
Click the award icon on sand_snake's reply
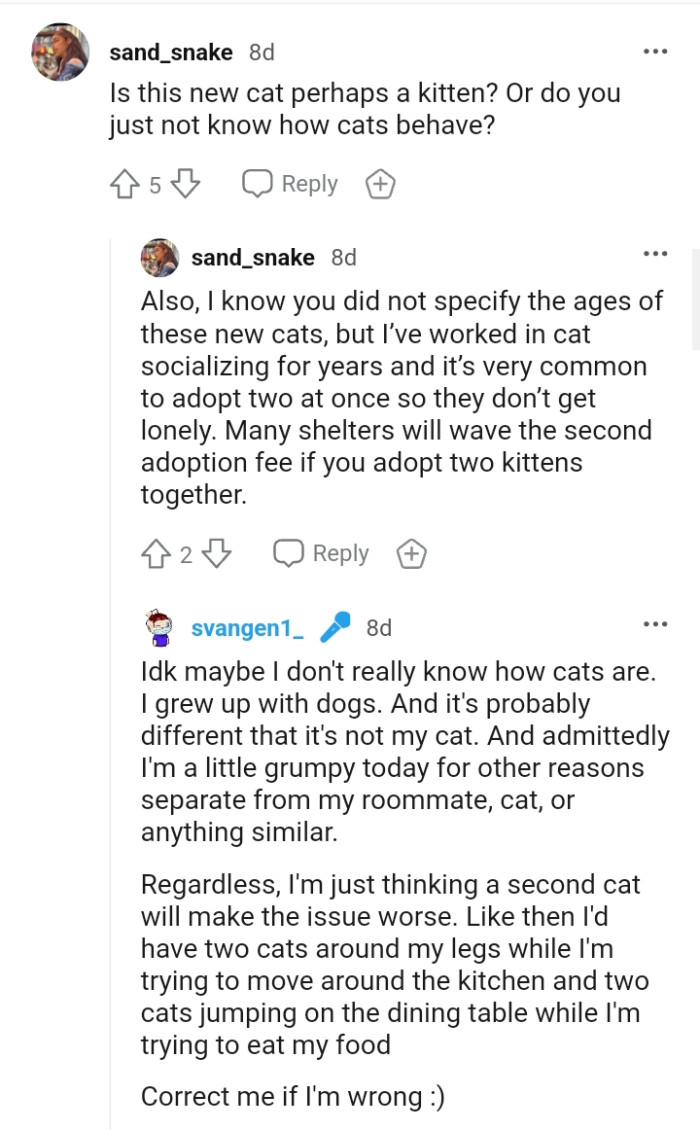[411, 552]
